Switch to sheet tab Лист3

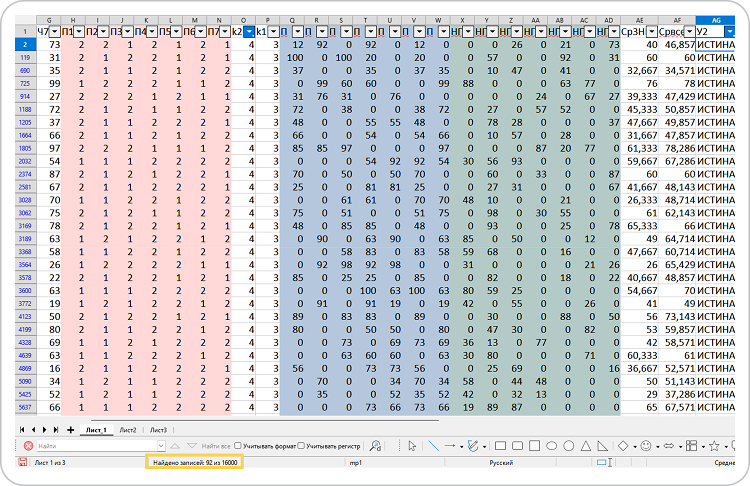tap(158, 430)
